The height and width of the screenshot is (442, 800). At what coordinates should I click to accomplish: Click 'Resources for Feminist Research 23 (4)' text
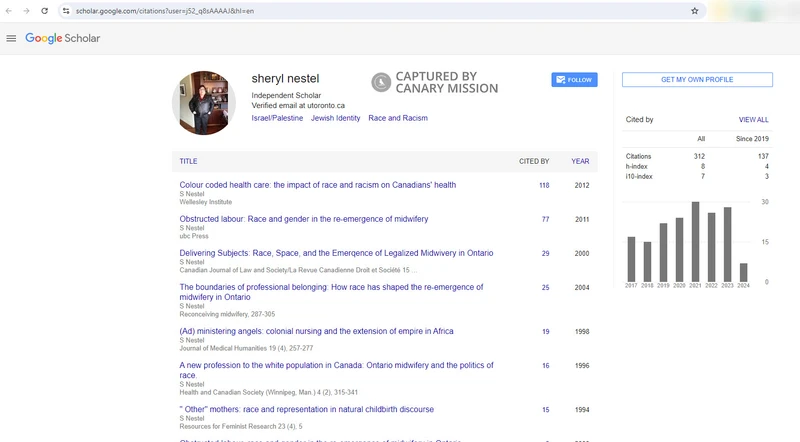(241, 426)
